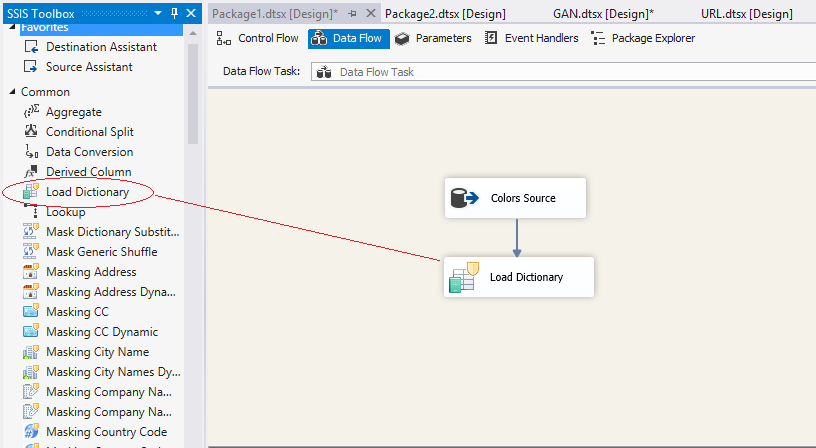816x448 pixels.
Task: Click the Derived Column icon
Action: pyautogui.click(x=31, y=171)
